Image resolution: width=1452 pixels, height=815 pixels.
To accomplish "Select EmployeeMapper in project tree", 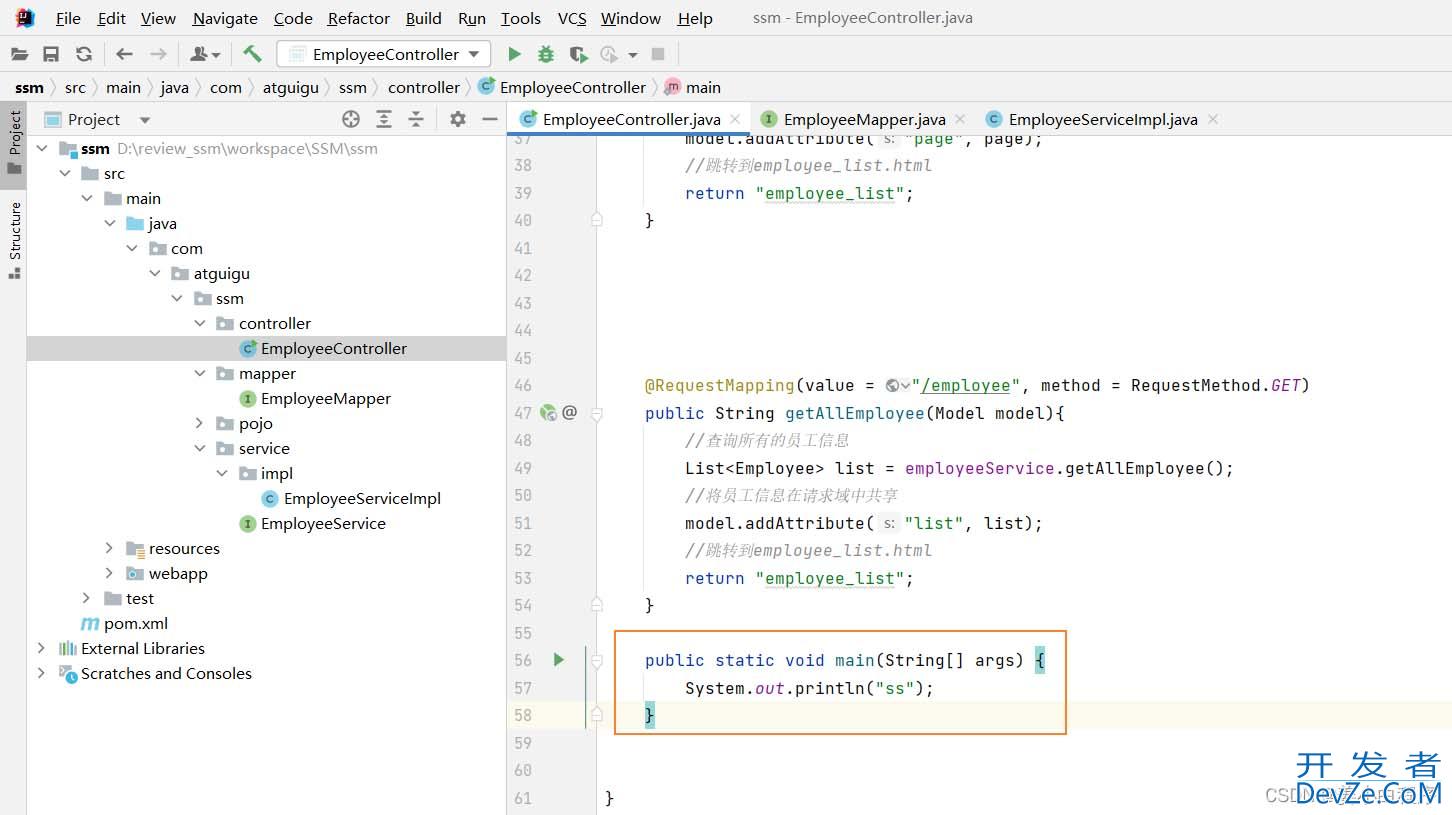I will pos(326,398).
